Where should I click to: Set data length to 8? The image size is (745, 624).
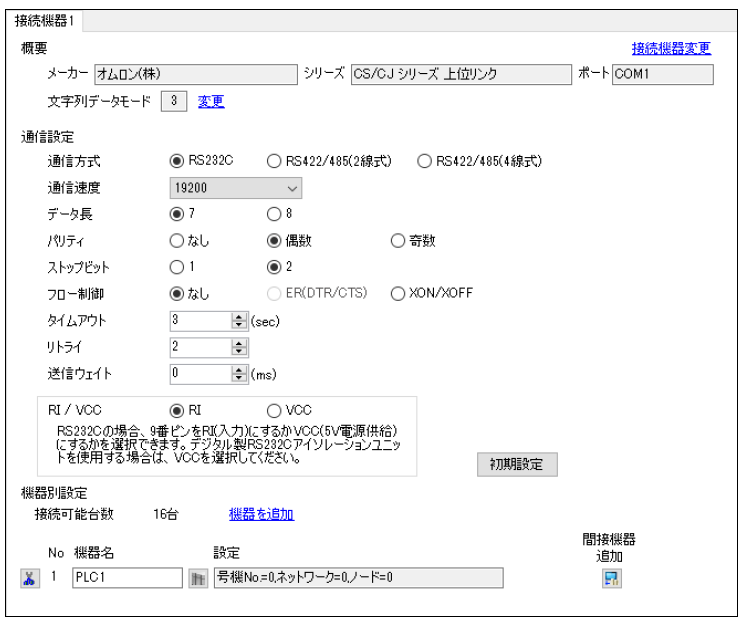[274, 213]
